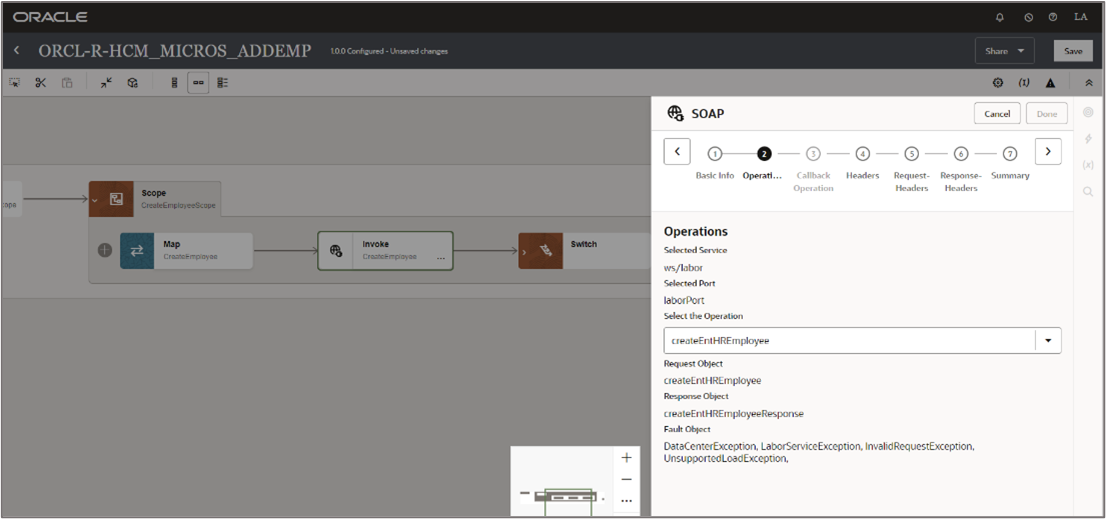The height and width of the screenshot is (519, 1106).
Task: Select step 4 Headers
Action: pyautogui.click(x=863, y=154)
